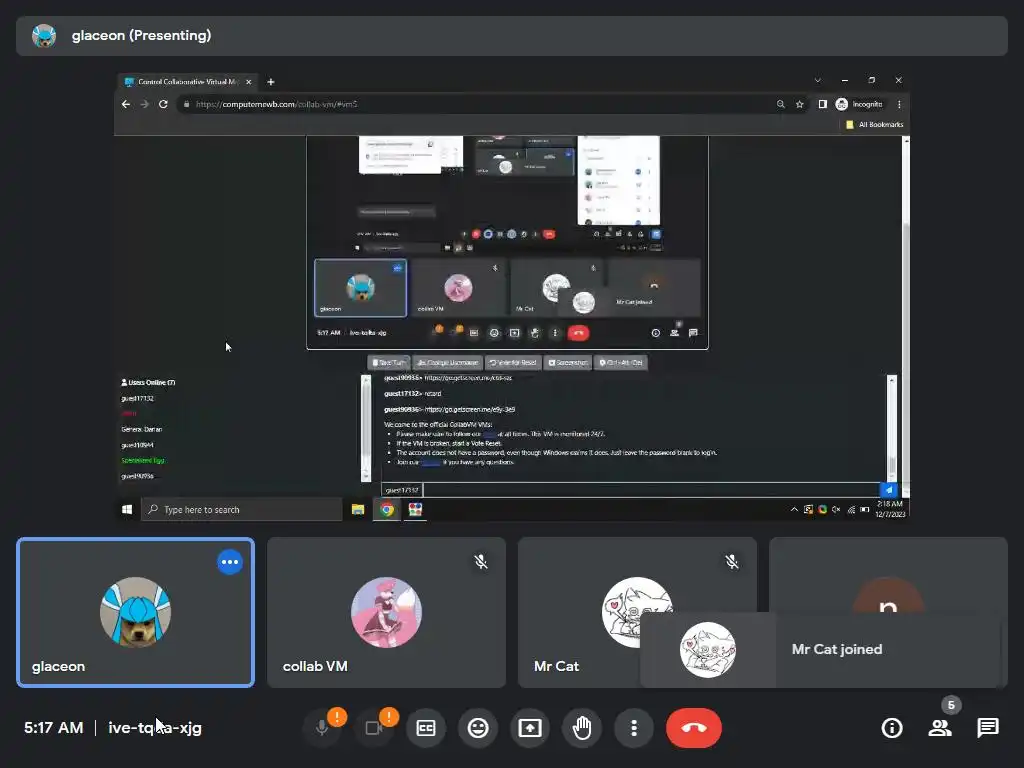Toggle Chrome side panel icon

coord(823,104)
